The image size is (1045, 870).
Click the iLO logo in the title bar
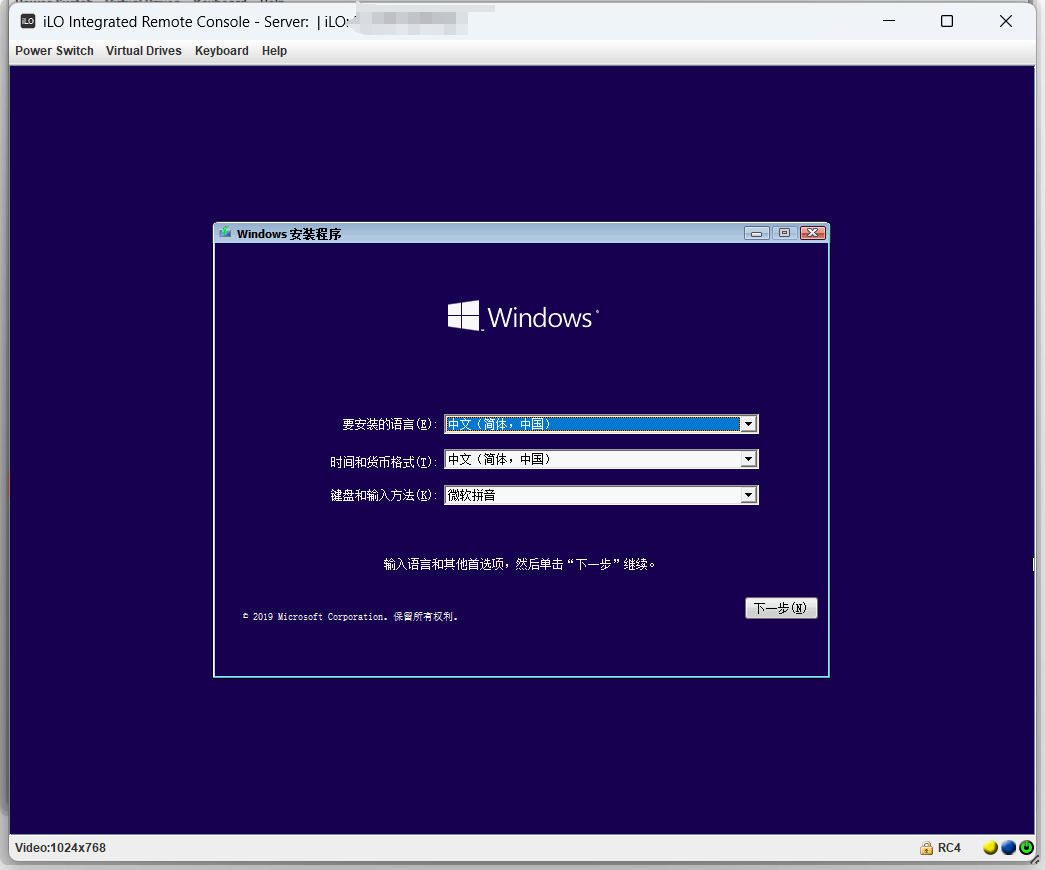[x=28, y=22]
